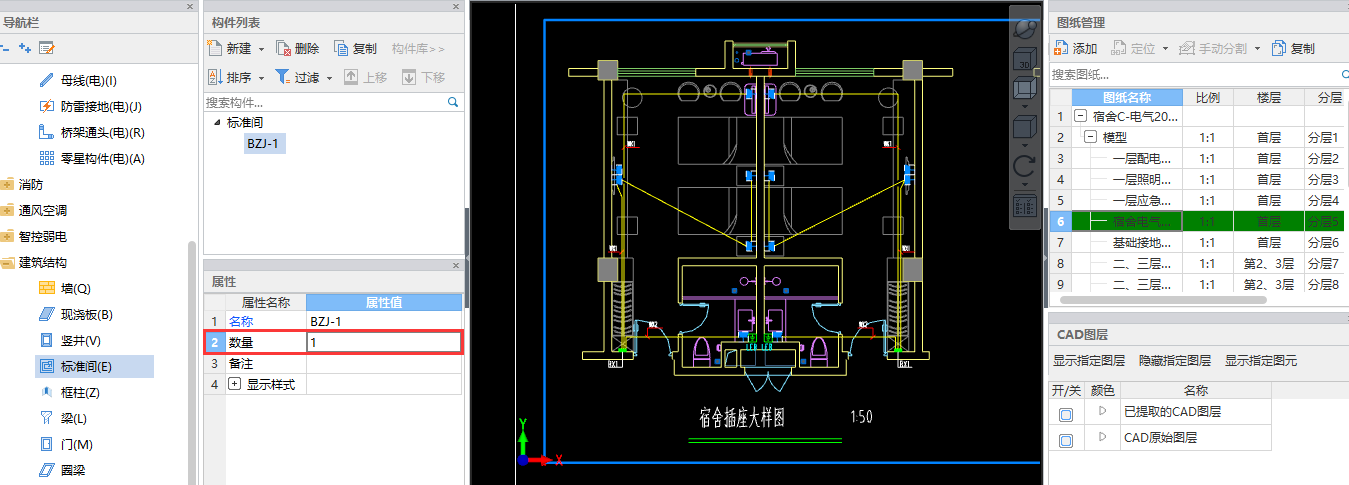Expand the CAD原始图层 triangle
This screenshot has width=1349, height=485.
point(1103,437)
